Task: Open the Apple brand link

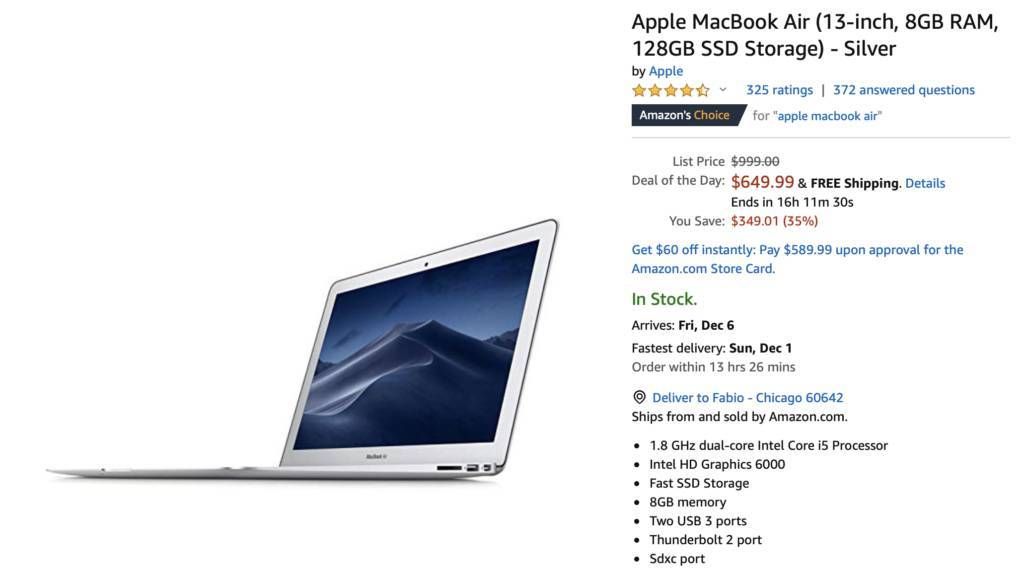Action: (x=665, y=71)
